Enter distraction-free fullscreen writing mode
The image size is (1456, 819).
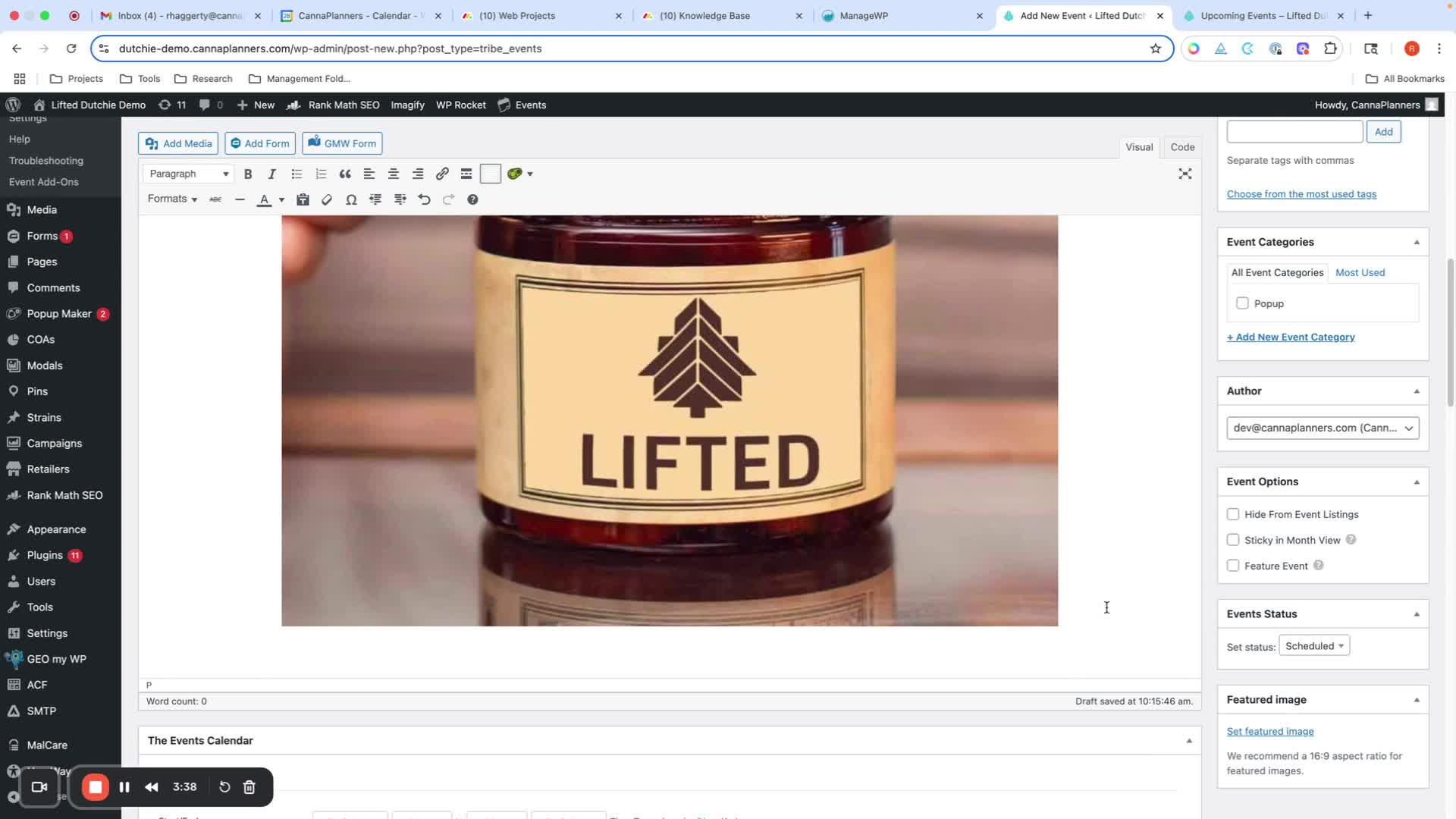point(1185,174)
